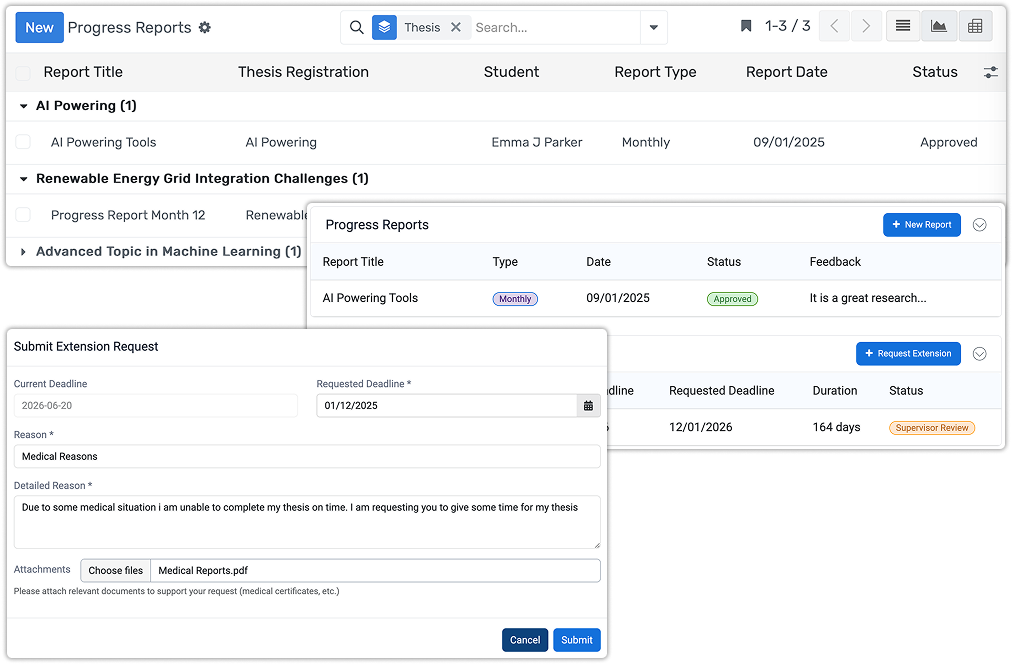Open list view in Progress Reports
Image resolution: width=1012 pixels, height=664 pixels.
coord(903,26)
